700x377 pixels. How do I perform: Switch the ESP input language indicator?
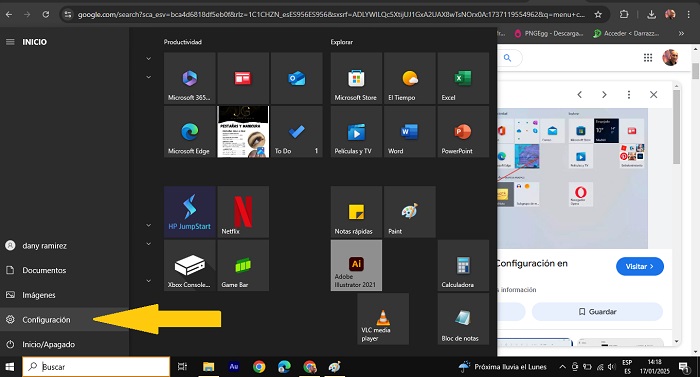(627, 367)
